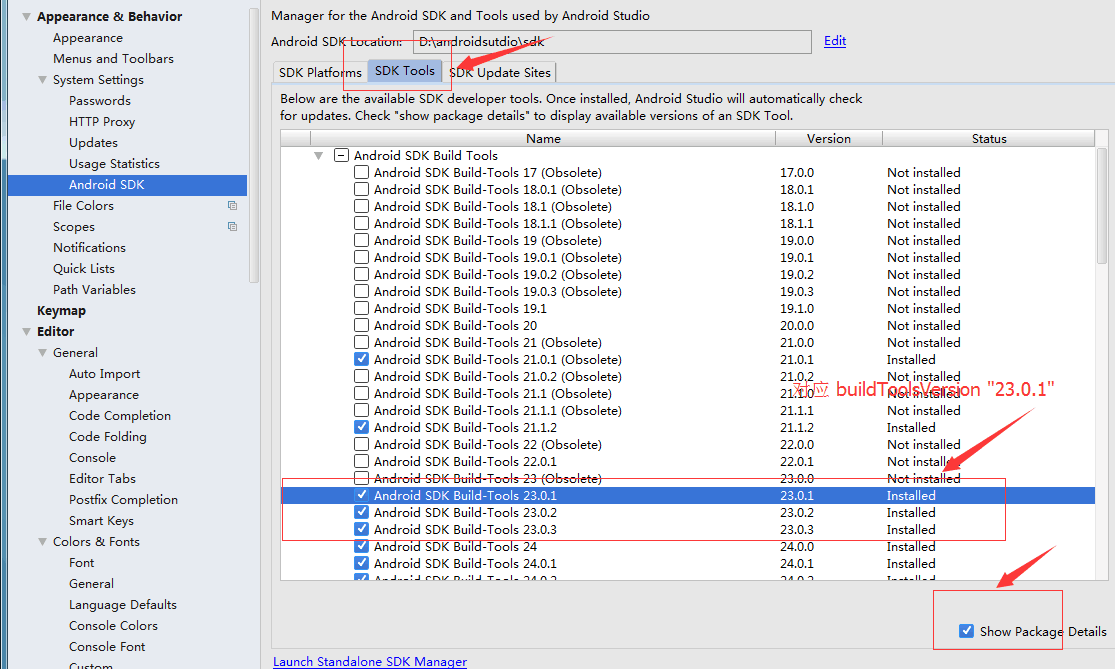Click settings tree vertical scrollbar
The height and width of the screenshot is (669, 1115).
point(254,146)
